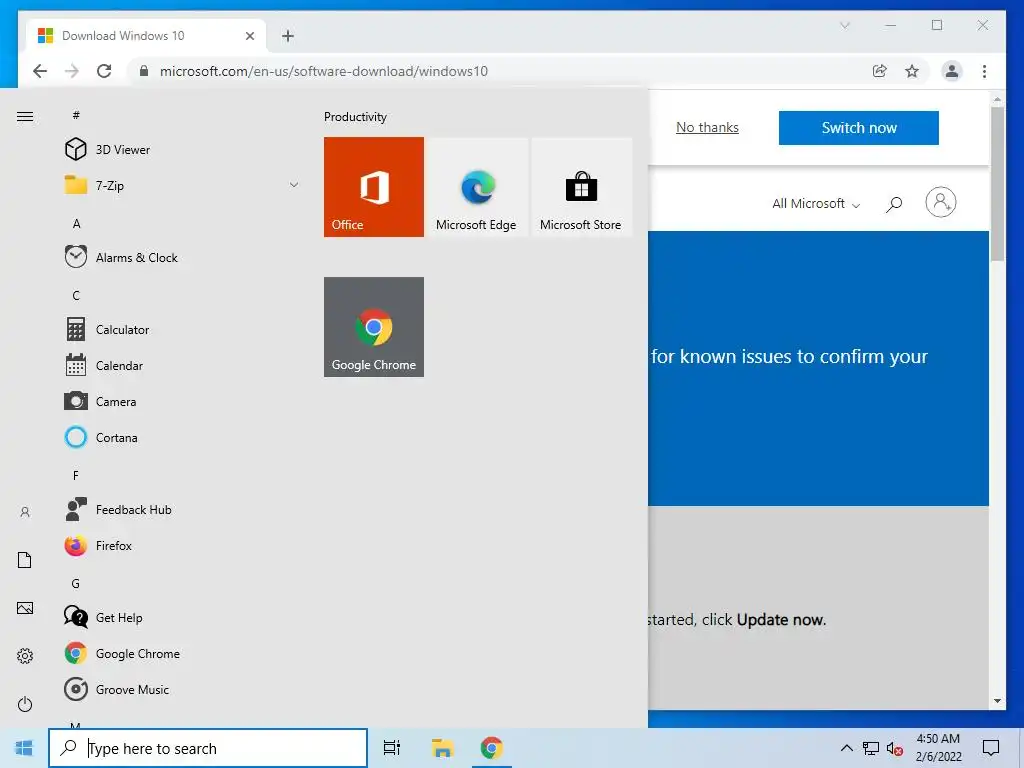This screenshot has width=1024, height=768.
Task: Click the page scrollbar down arrow
Action: pyautogui.click(x=997, y=701)
